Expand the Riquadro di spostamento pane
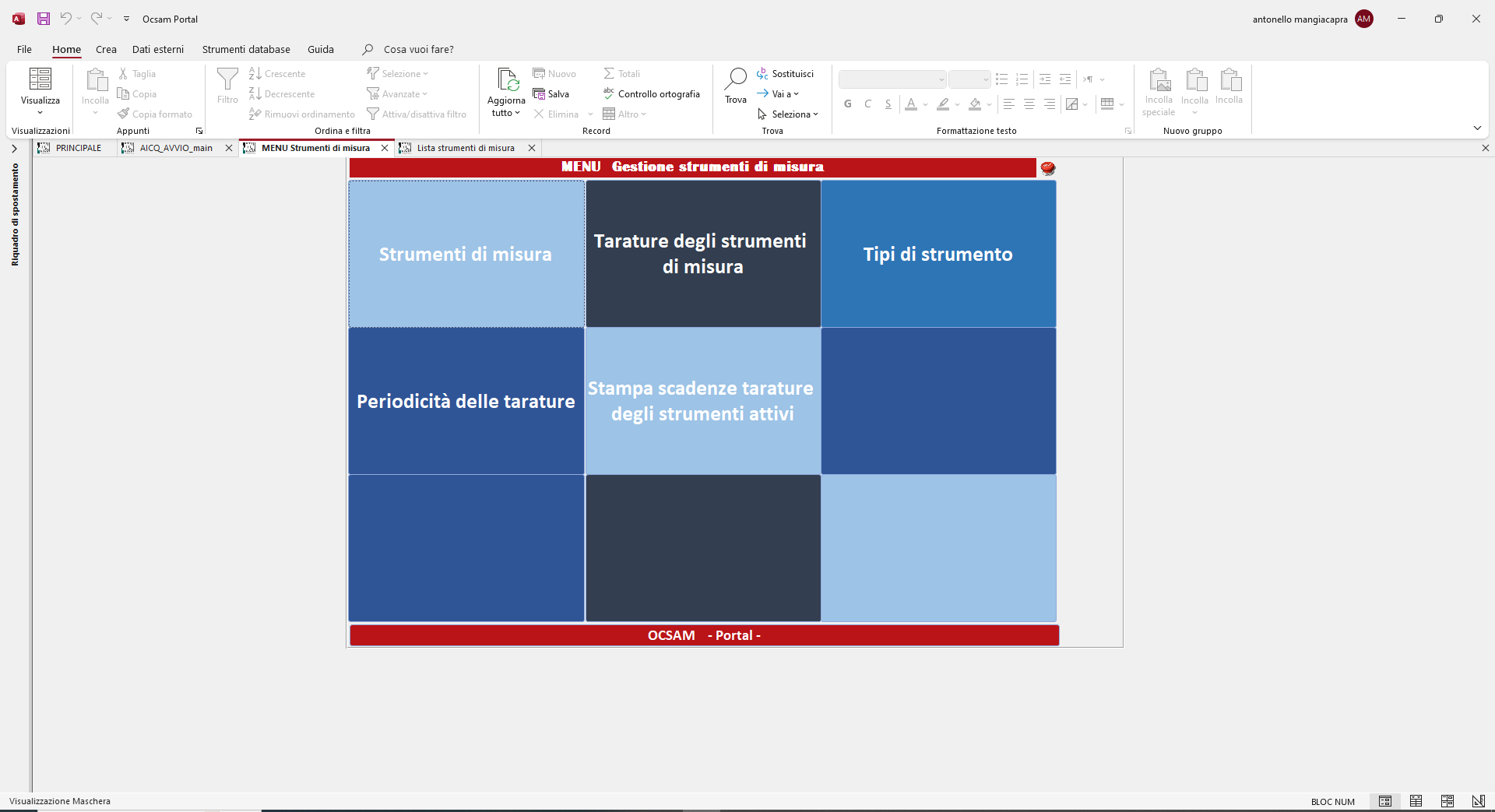This screenshot has height=812, width=1495. coord(14,148)
